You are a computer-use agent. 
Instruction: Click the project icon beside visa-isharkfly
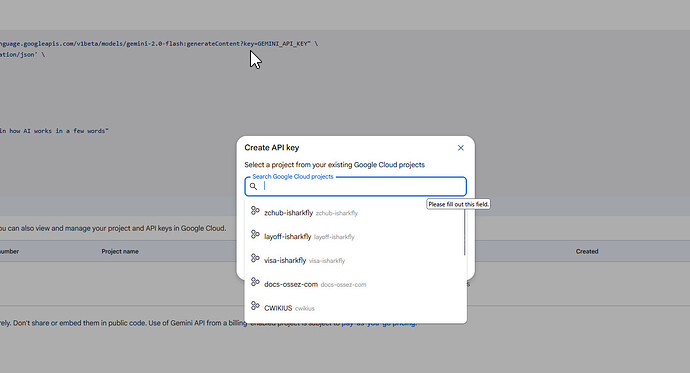pyautogui.click(x=255, y=258)
